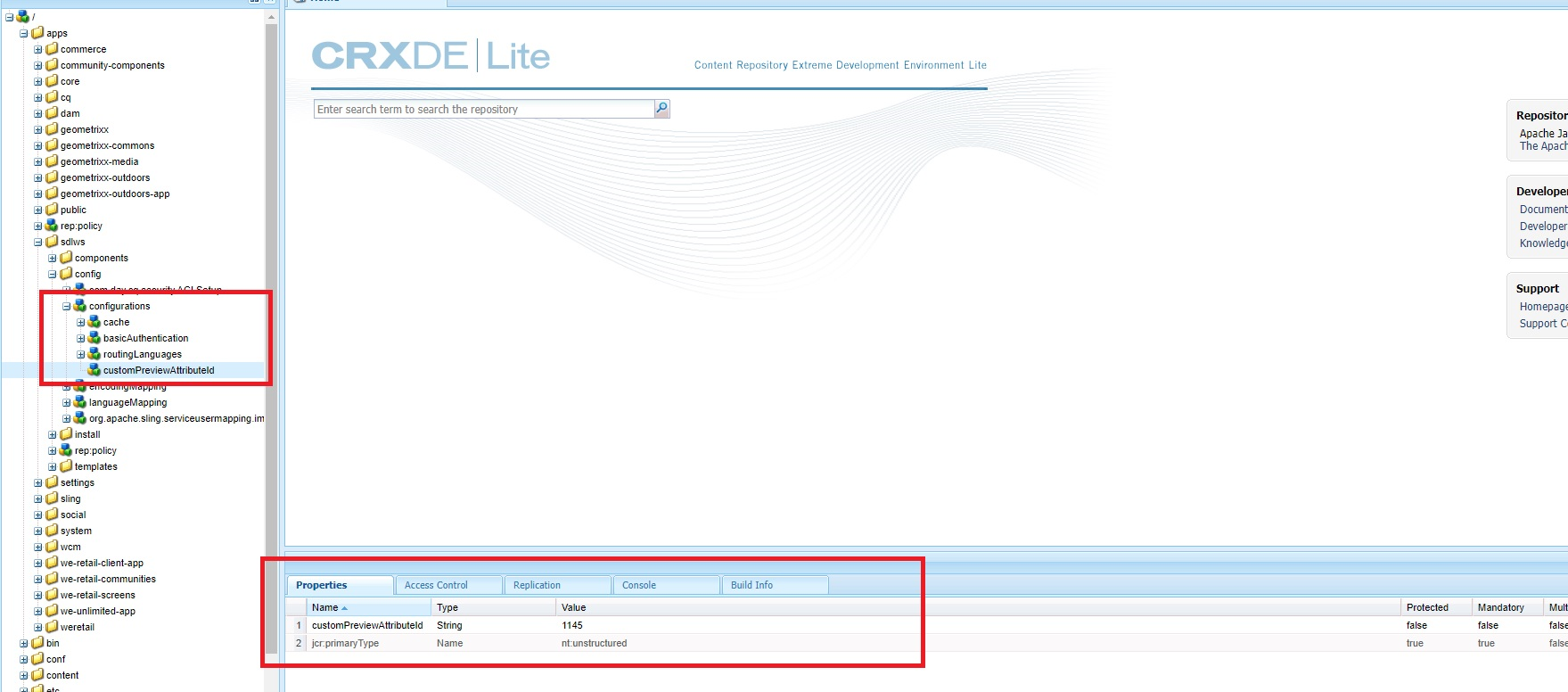Click the commerce folder icon
The image size is (1568, 692).
tap(52, 49)
